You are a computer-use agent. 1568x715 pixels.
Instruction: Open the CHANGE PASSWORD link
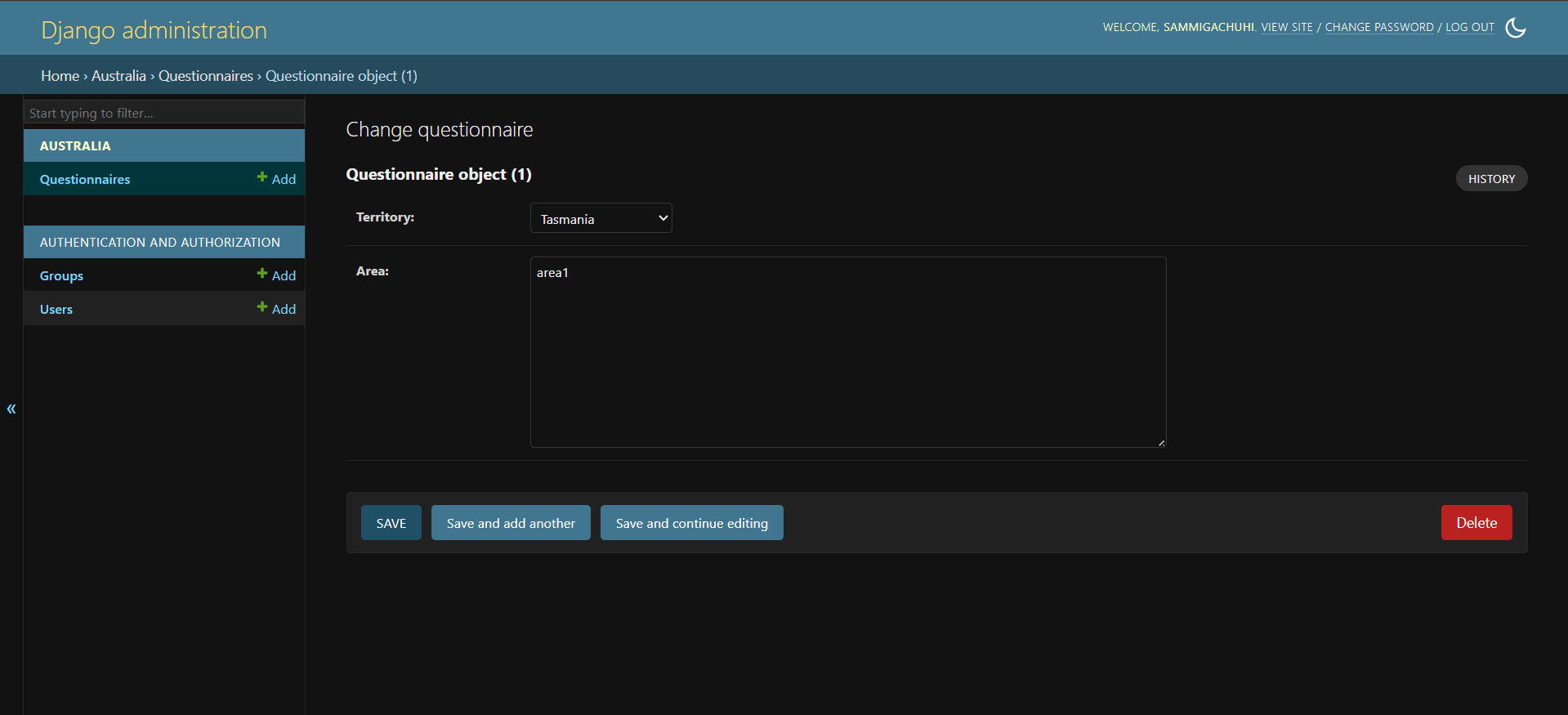pos(1379,27)
